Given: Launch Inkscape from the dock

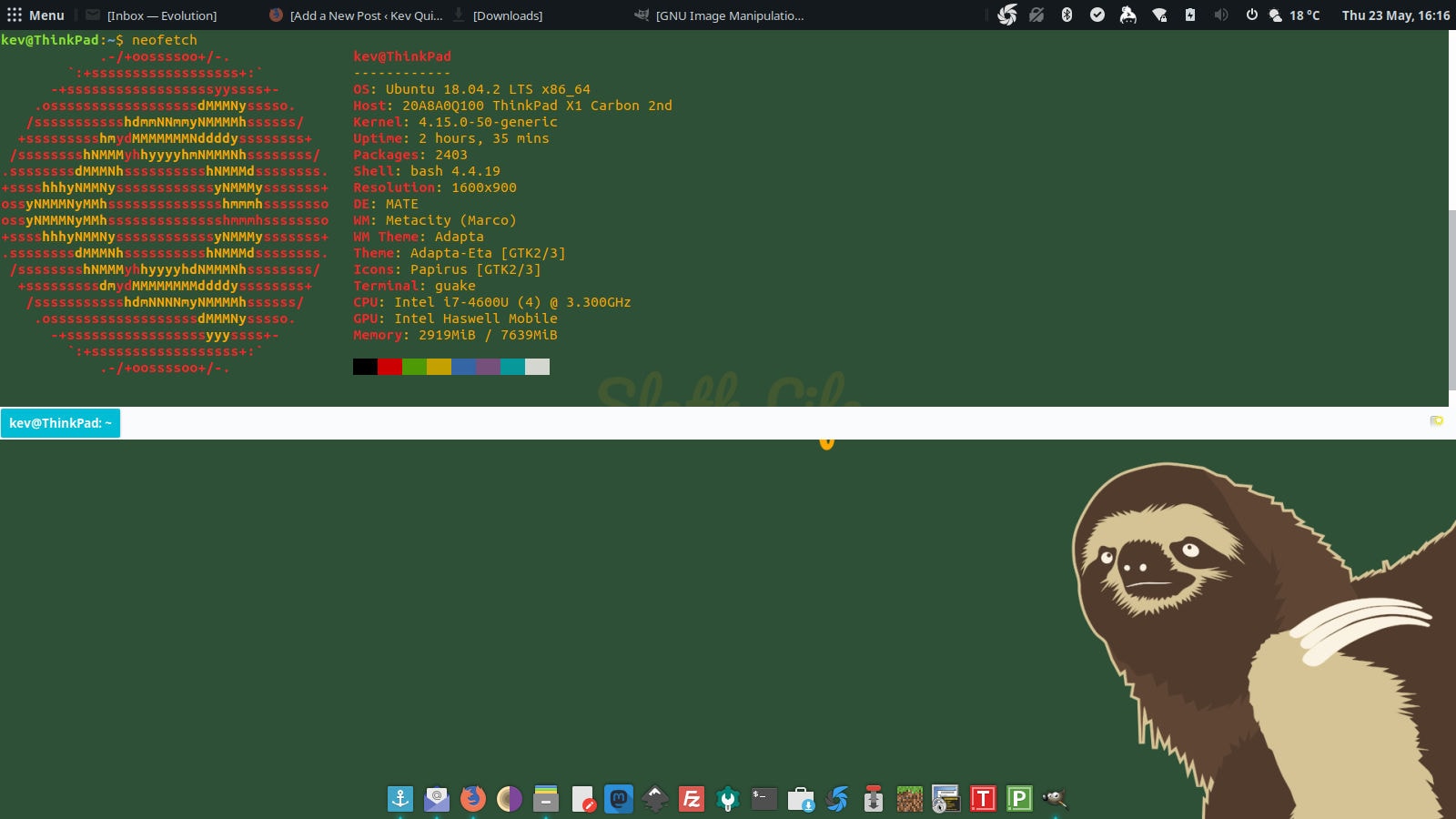Looking at the screenshot, I should coord(655,799).
